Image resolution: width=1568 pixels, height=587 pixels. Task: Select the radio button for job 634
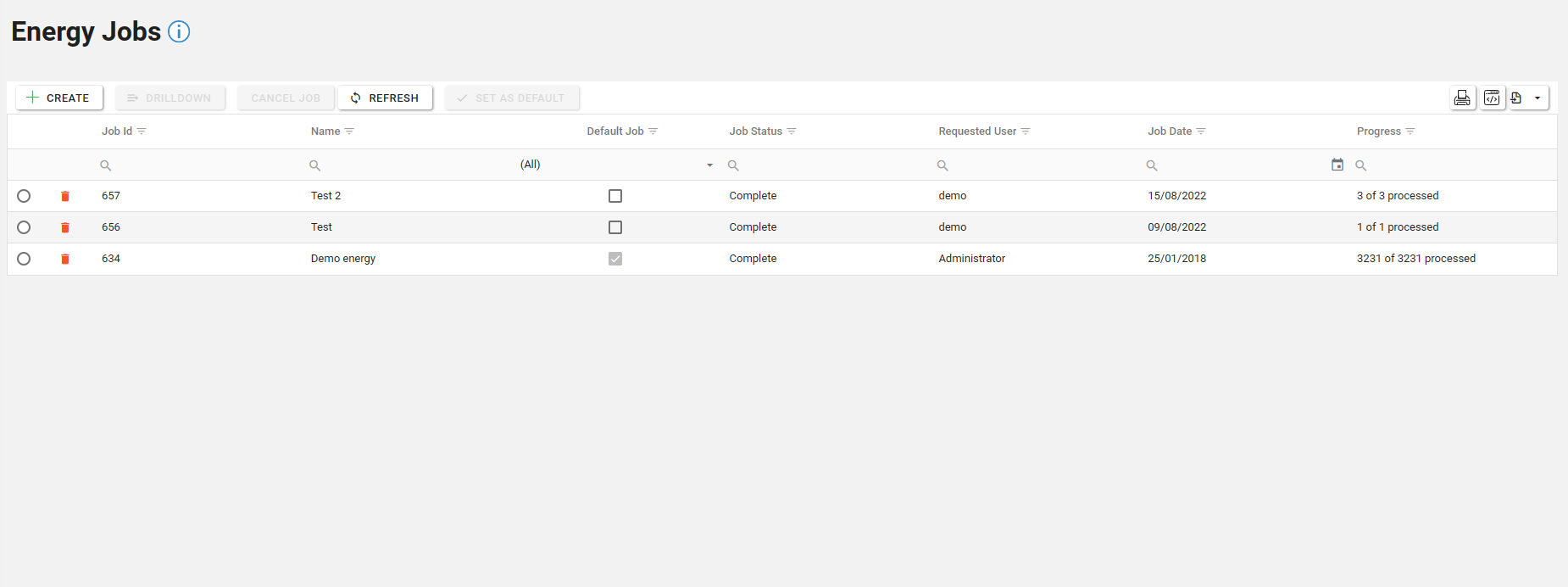(24, 259)
